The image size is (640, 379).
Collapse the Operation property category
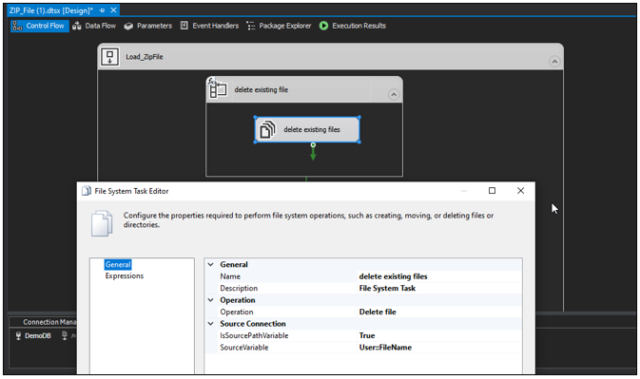pos(211,300)
